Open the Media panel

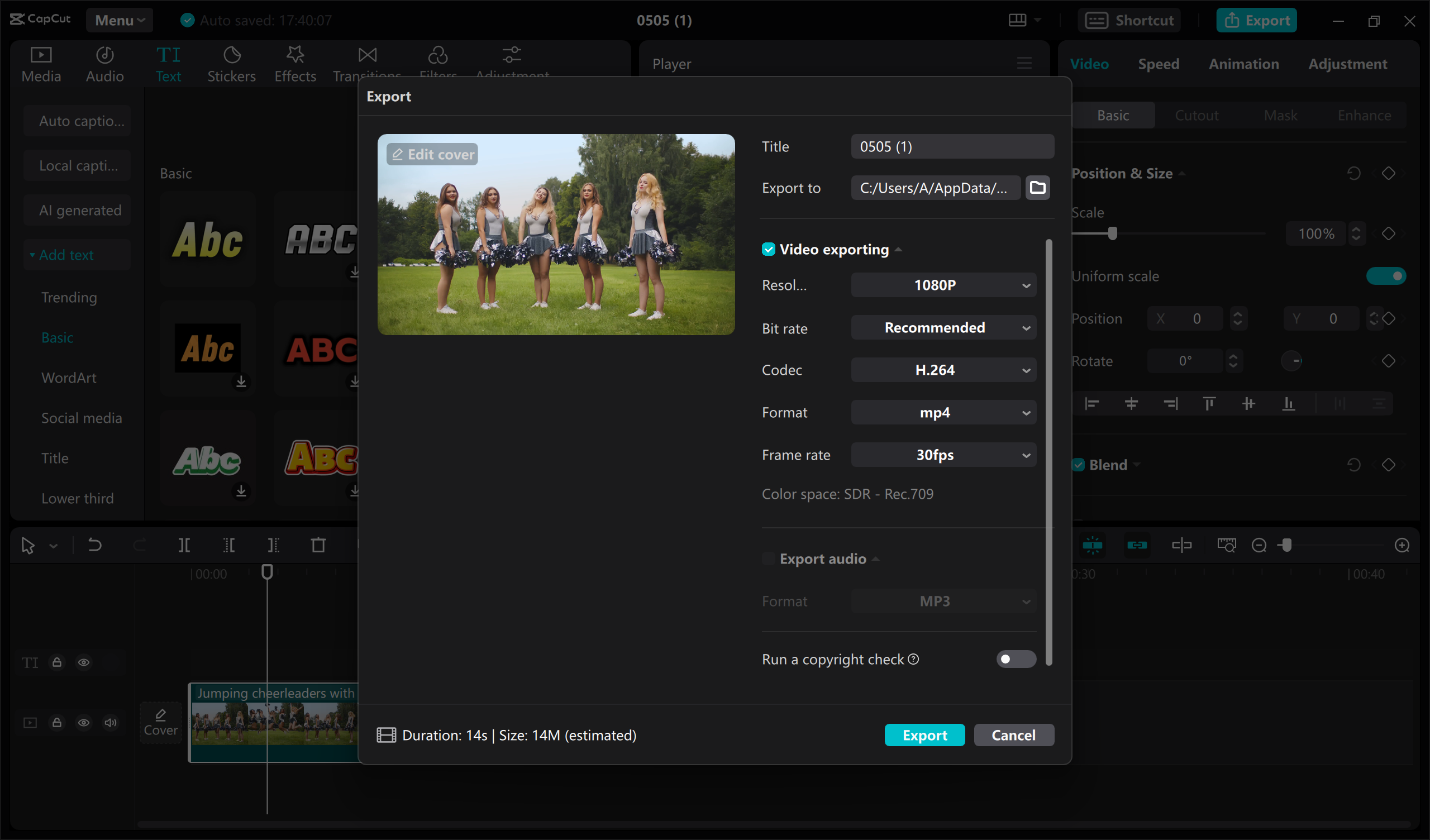(40, 64)
